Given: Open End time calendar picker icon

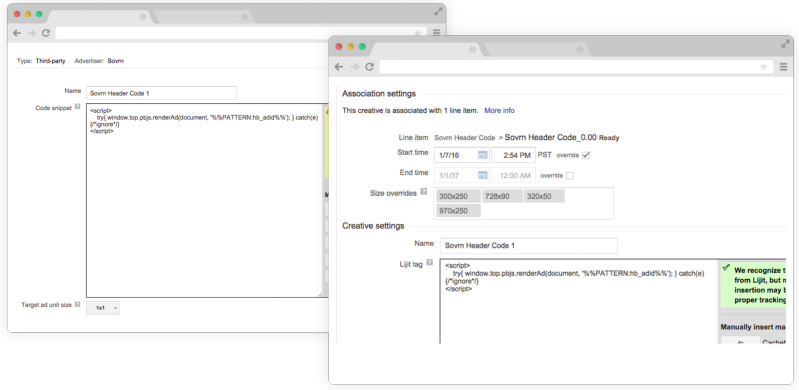Looking at the screenshot, I should pyautogui.click(x=483, y=175).
